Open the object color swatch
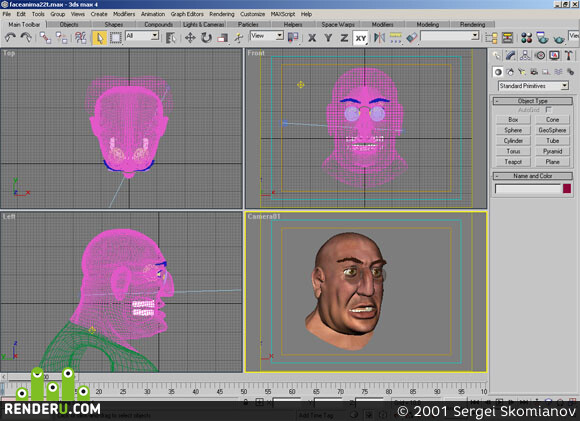 tap(567, 189)
